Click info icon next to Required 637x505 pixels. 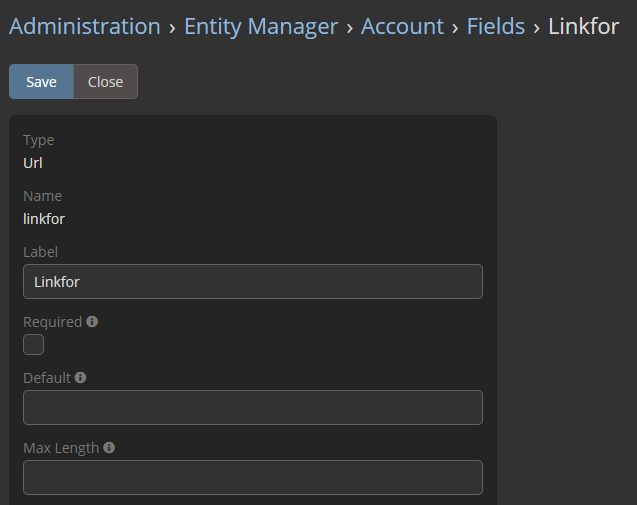point(92,322)
